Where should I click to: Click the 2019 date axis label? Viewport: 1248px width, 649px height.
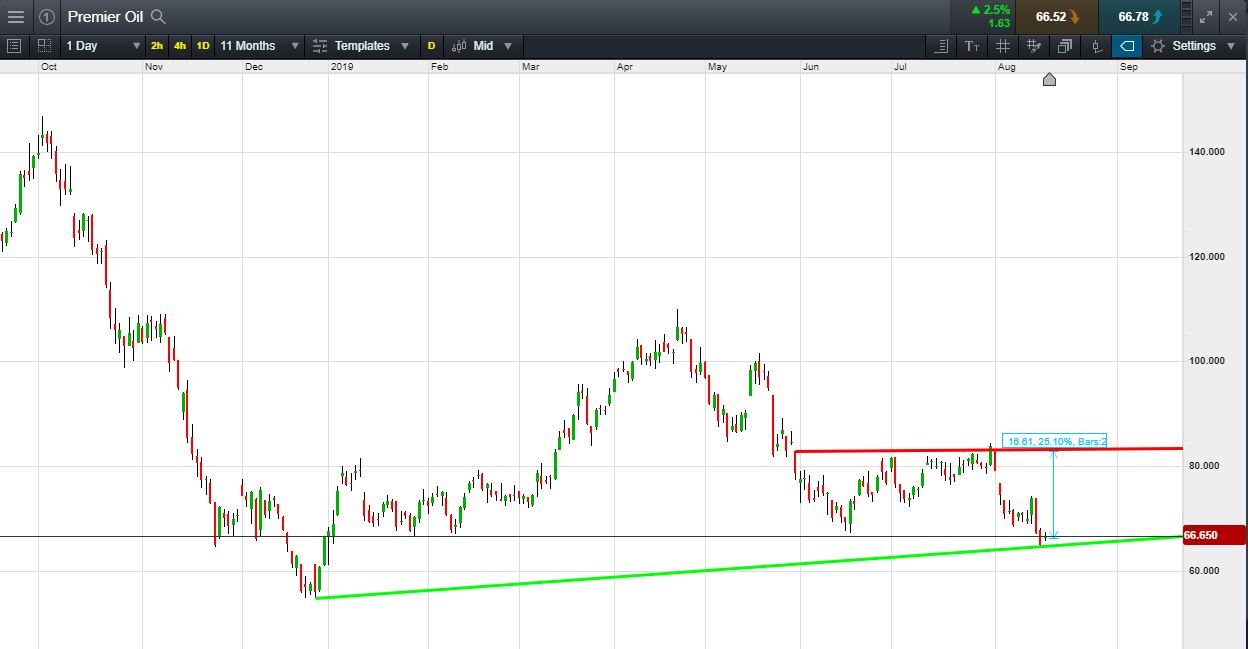[x=342, y=67]
